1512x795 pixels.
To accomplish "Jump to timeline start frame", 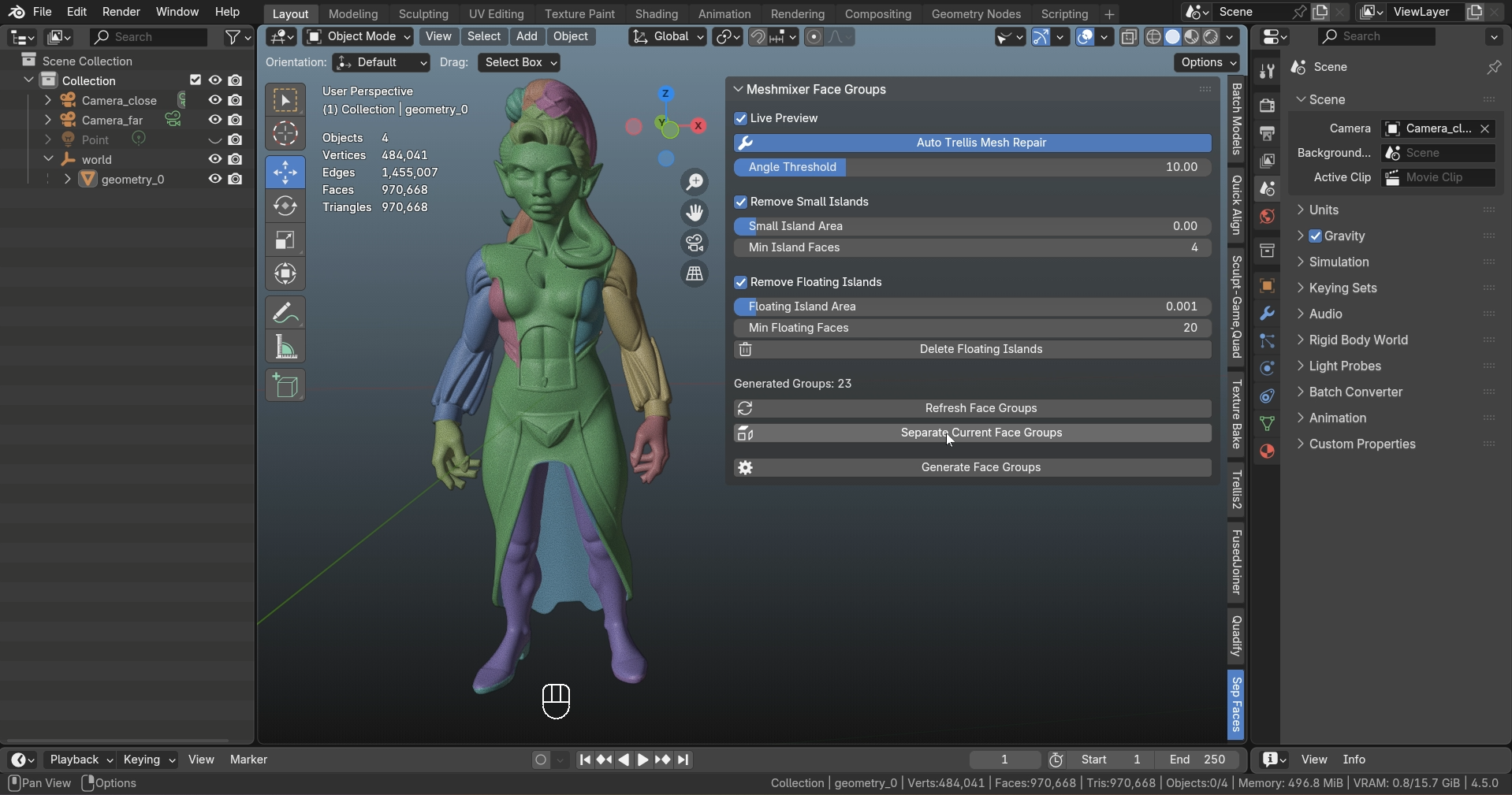I will click(584, 760).
